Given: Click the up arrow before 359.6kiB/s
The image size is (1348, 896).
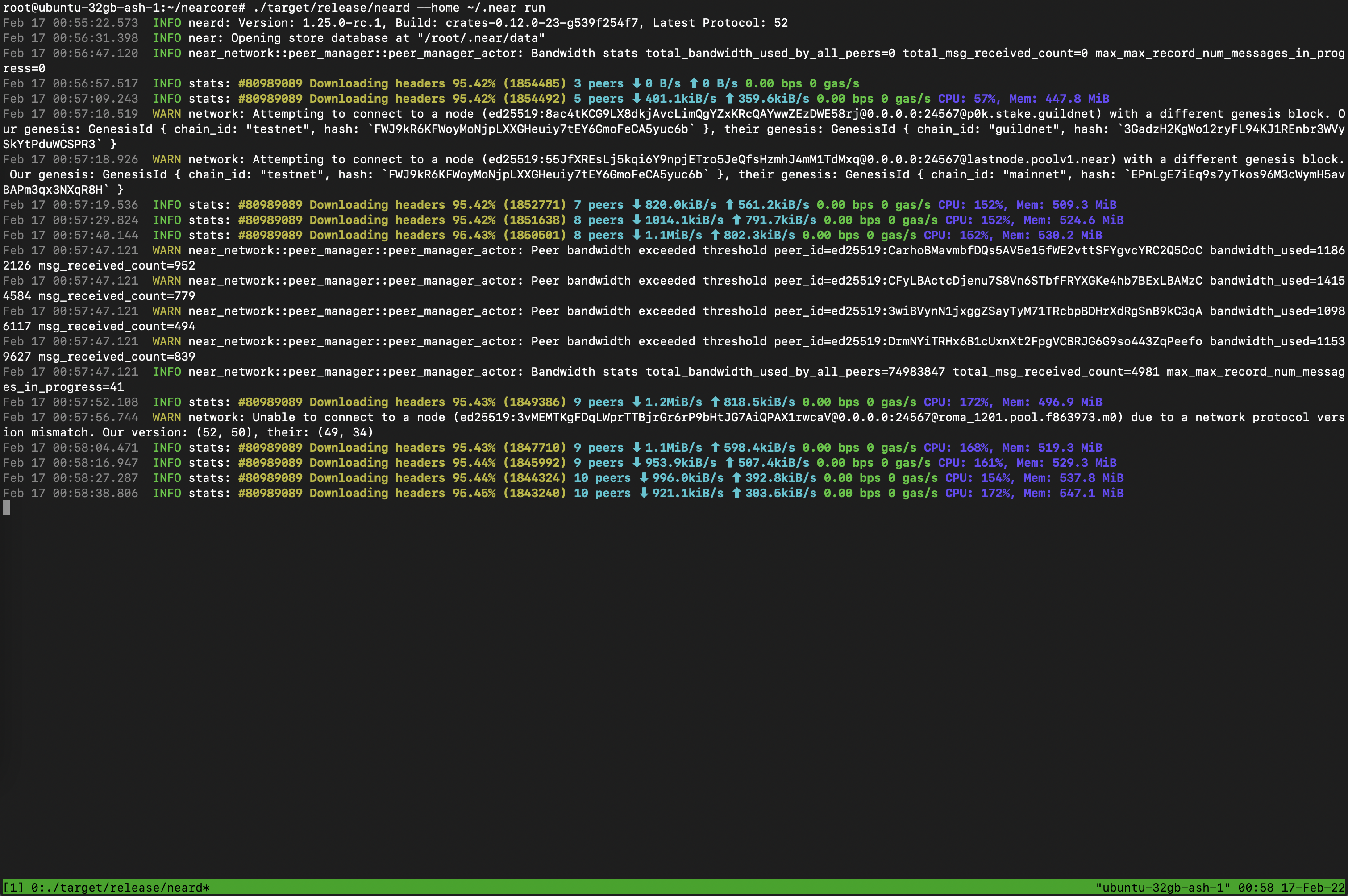Looking at the screenshot, I should 729,99.
